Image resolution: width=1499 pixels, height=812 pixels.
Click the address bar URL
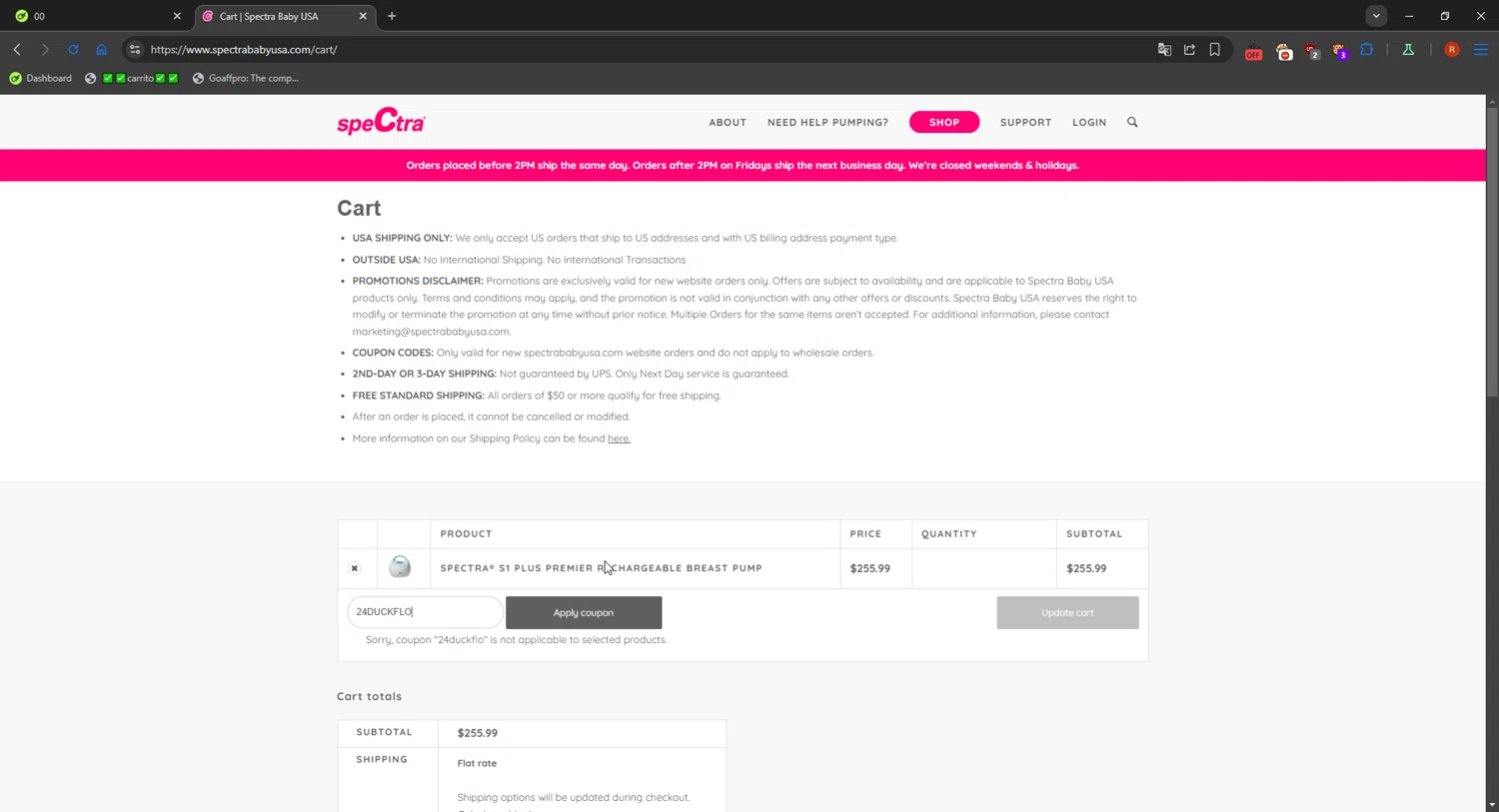244,49
